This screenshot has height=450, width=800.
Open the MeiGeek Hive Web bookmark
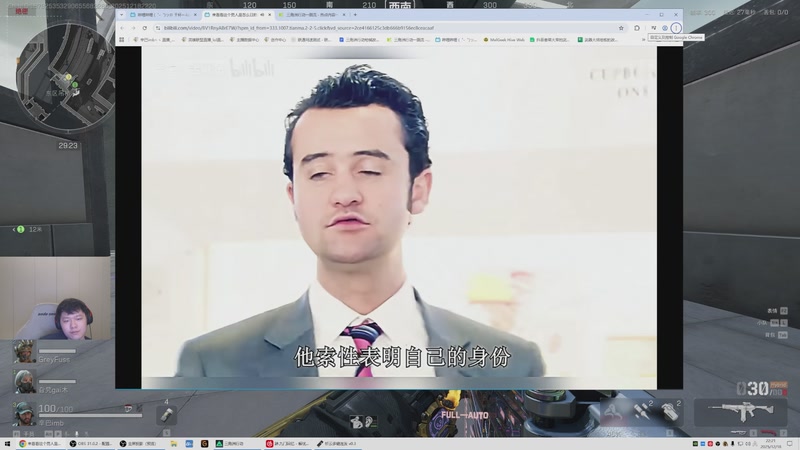[504, 39]
